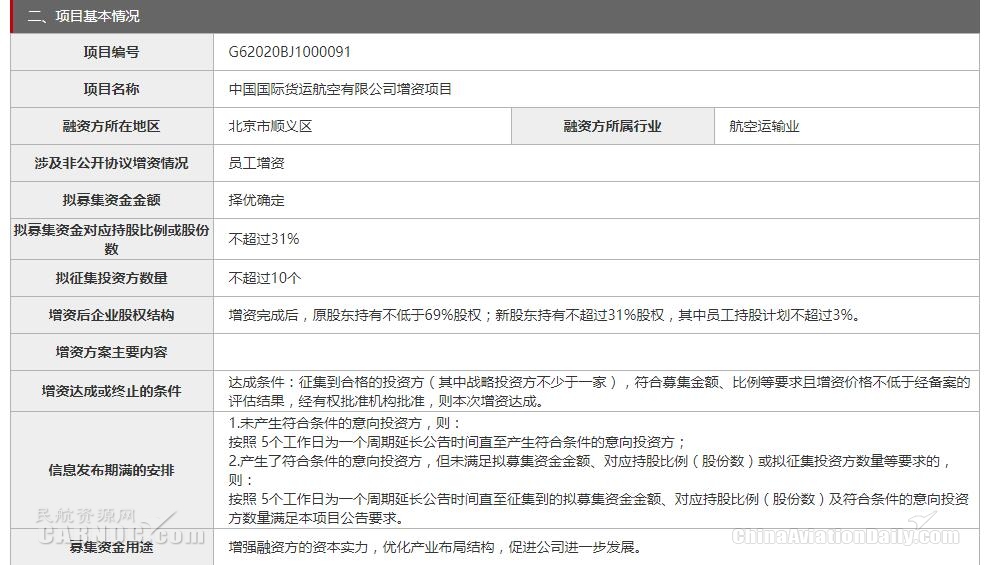991x565 pixels.
Task: Select the label 信息发布期满的安排
Action: tap(111, 470)
